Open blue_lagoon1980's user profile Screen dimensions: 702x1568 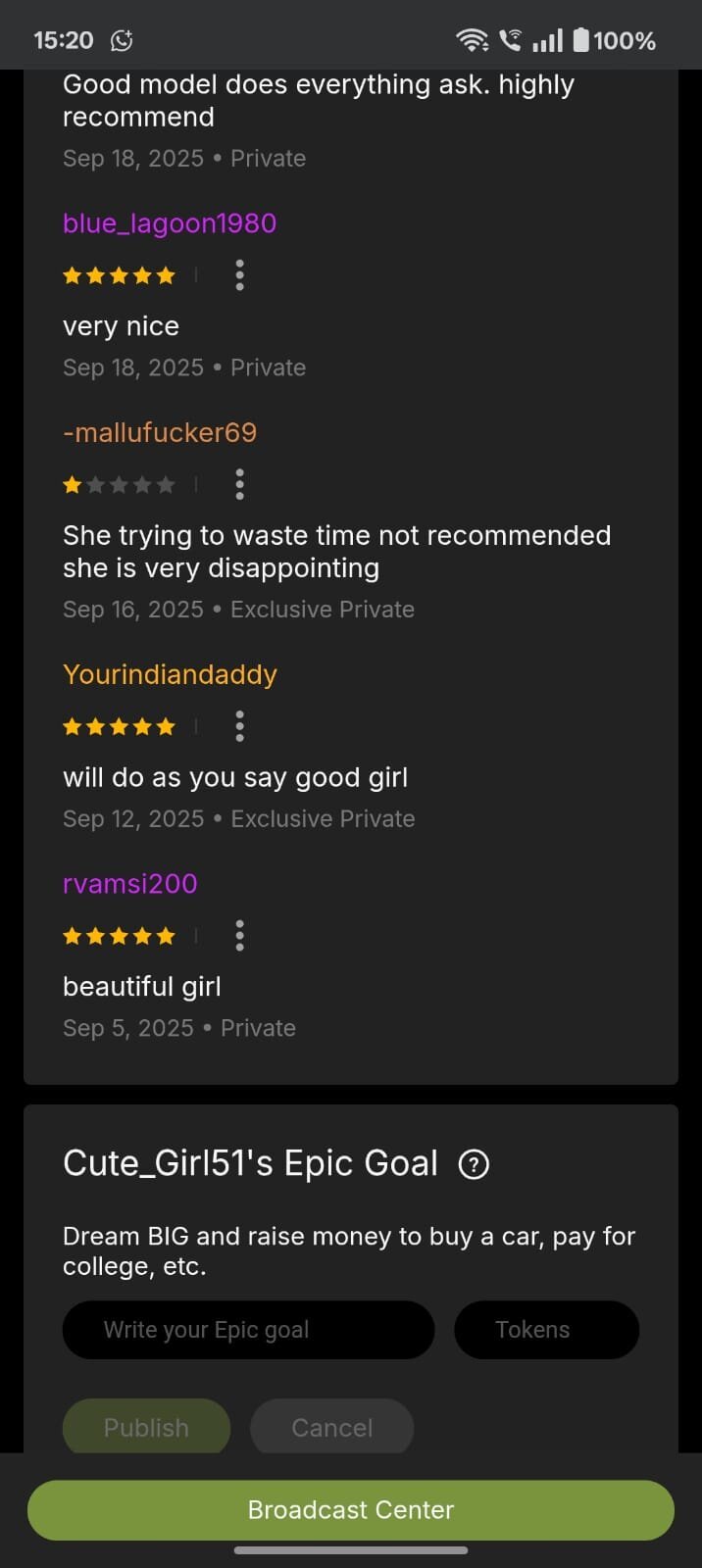pos(170,223)
